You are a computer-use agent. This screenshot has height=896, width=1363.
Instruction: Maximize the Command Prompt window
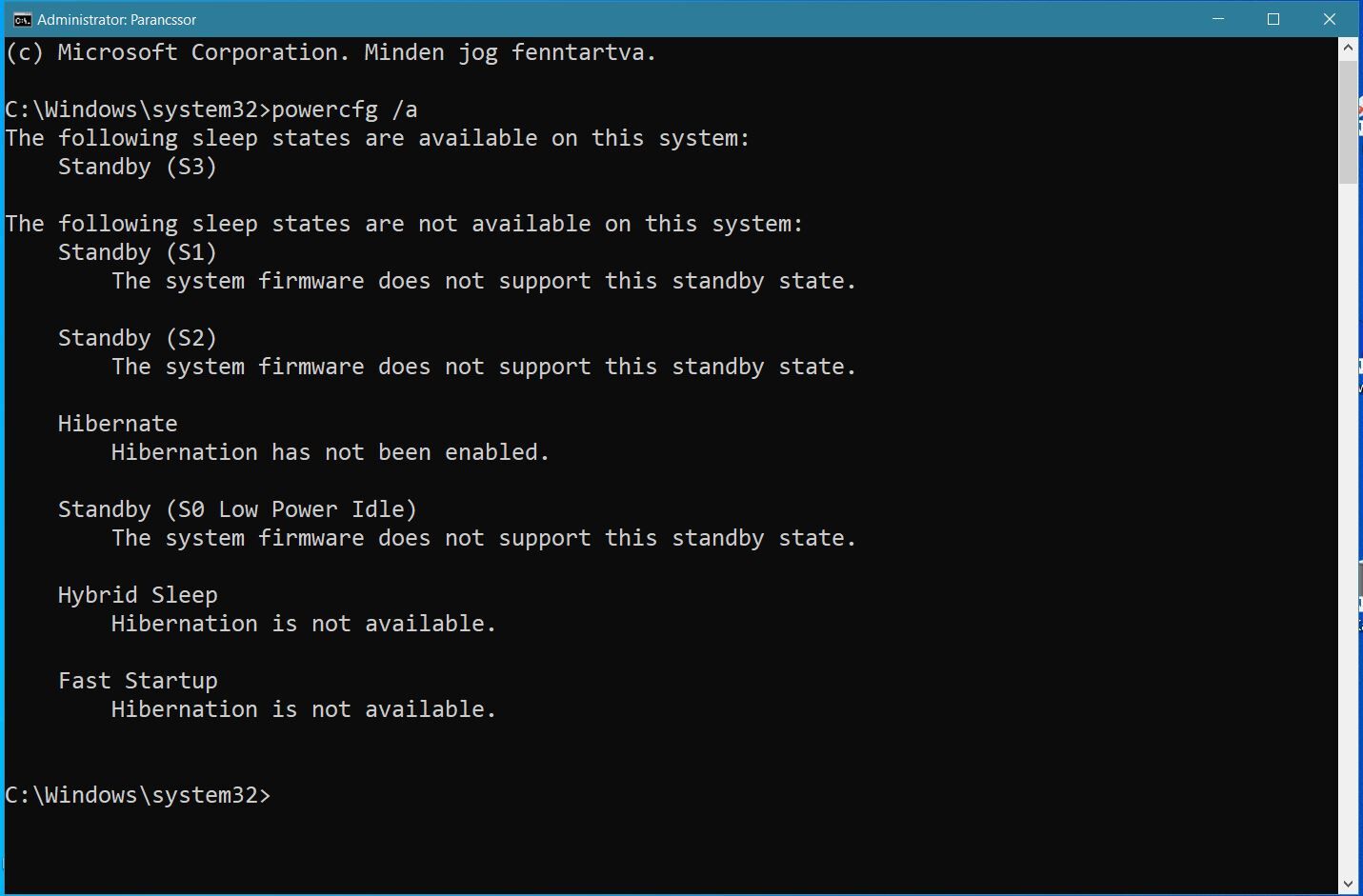pyautogui.click(x=1273, y=19)
